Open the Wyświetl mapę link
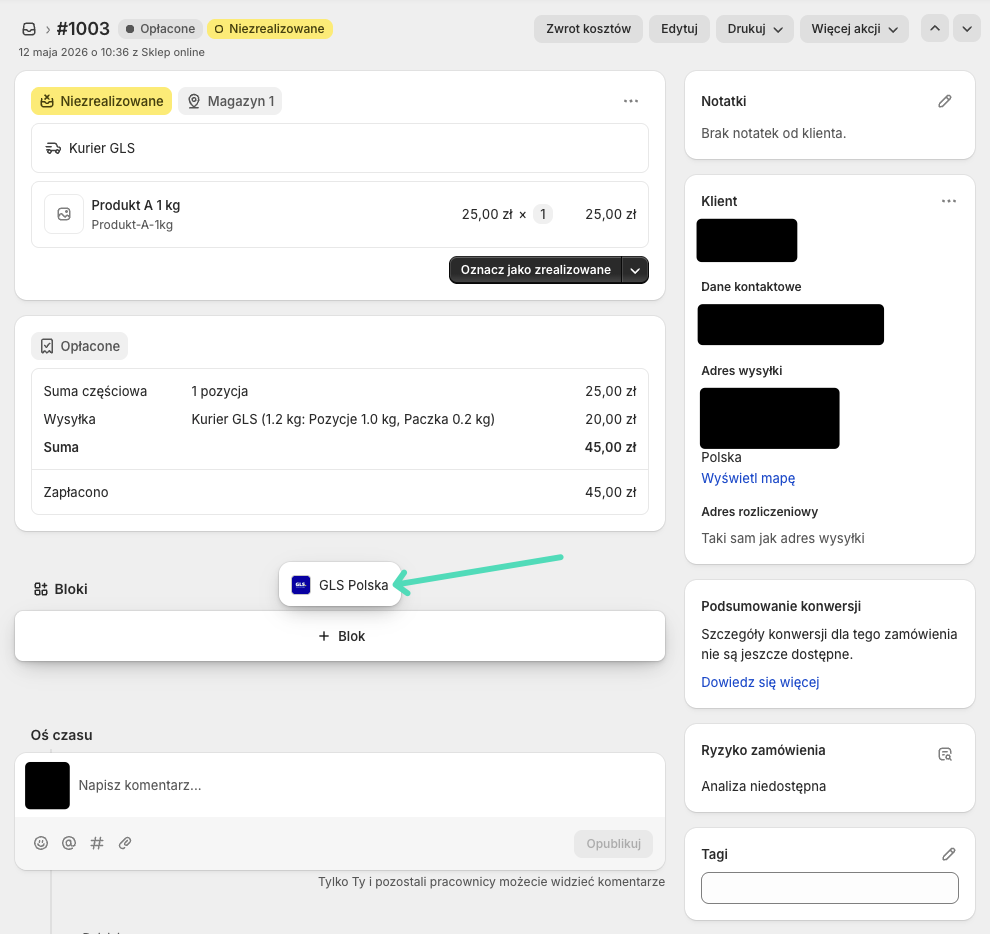 click(x=748, y=478)
